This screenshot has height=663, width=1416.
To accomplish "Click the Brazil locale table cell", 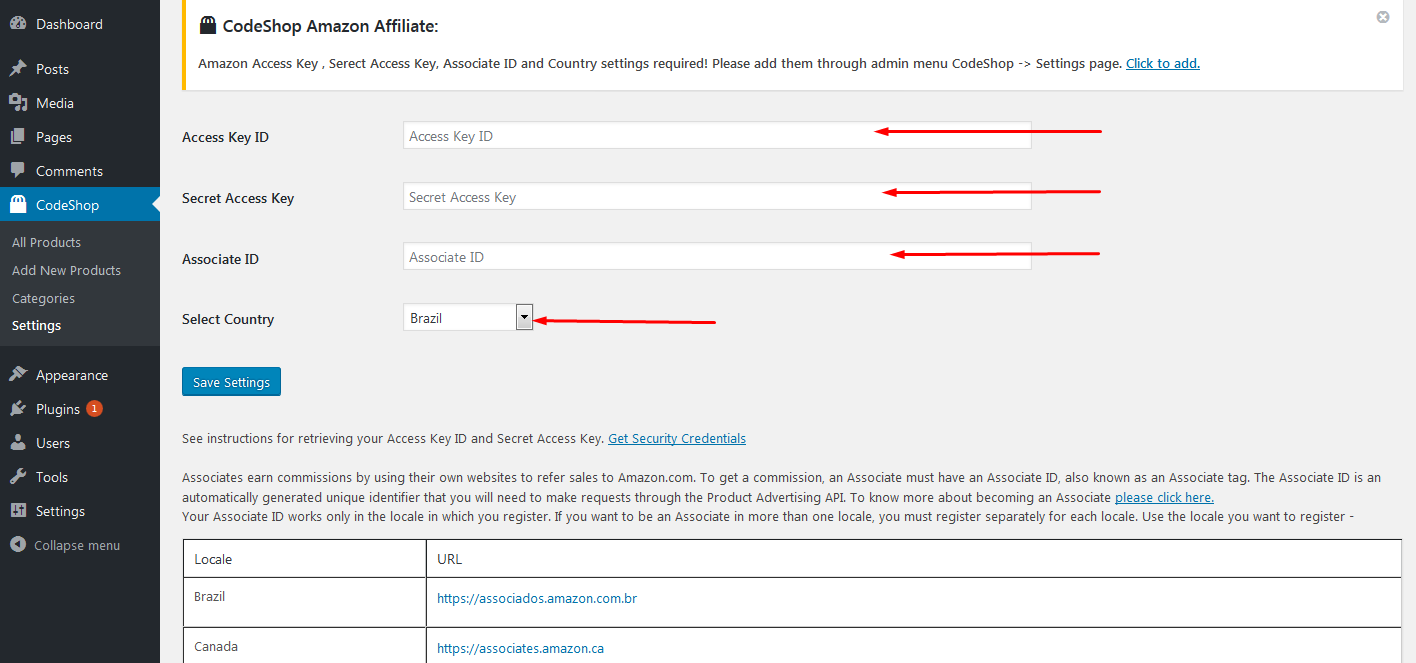I will 305,602.
